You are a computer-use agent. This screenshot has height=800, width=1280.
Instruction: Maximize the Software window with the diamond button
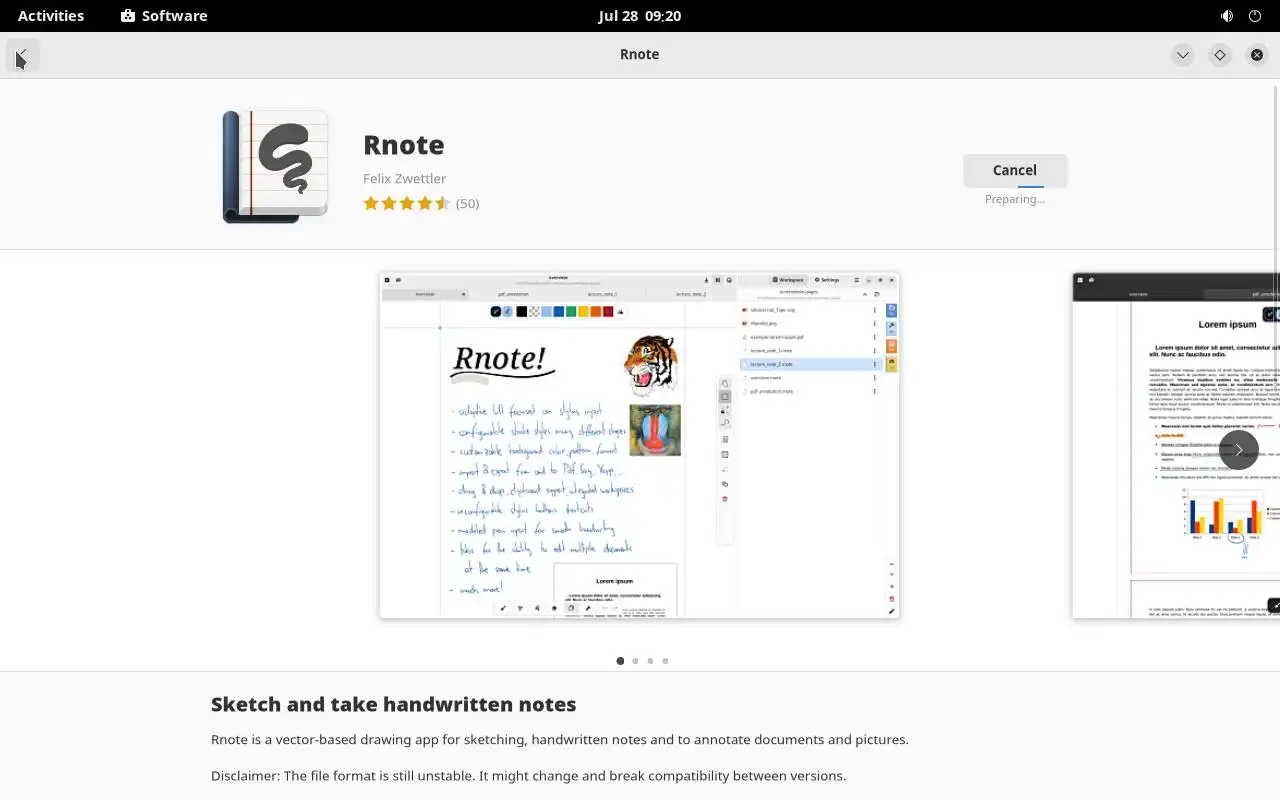click(x=1220, y=55)
